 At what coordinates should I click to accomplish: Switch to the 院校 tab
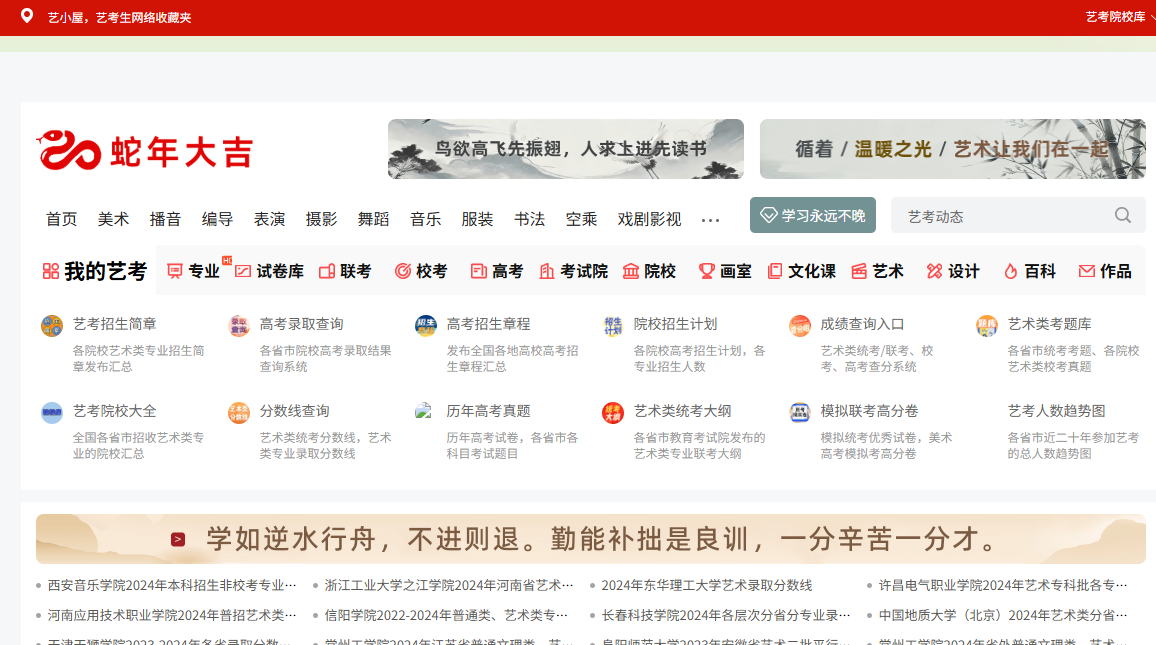pyautogui.click(x=649, y=271)
